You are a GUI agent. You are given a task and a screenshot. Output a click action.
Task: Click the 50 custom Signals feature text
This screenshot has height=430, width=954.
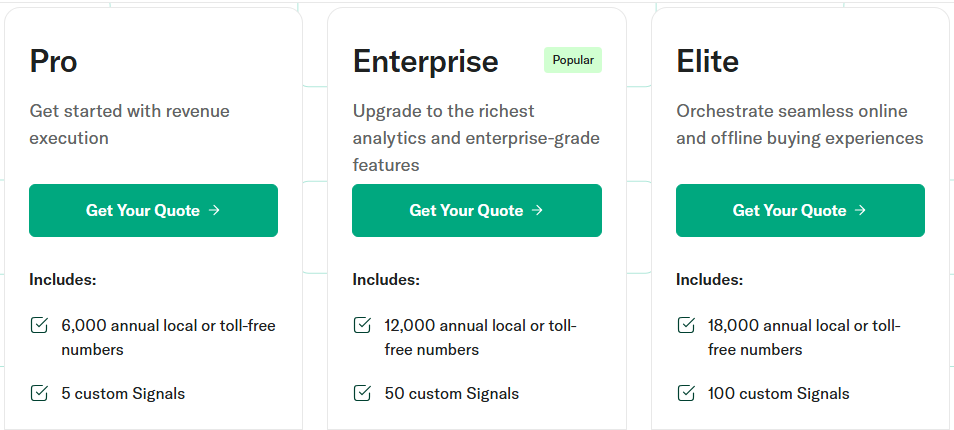tap(451, 394)
